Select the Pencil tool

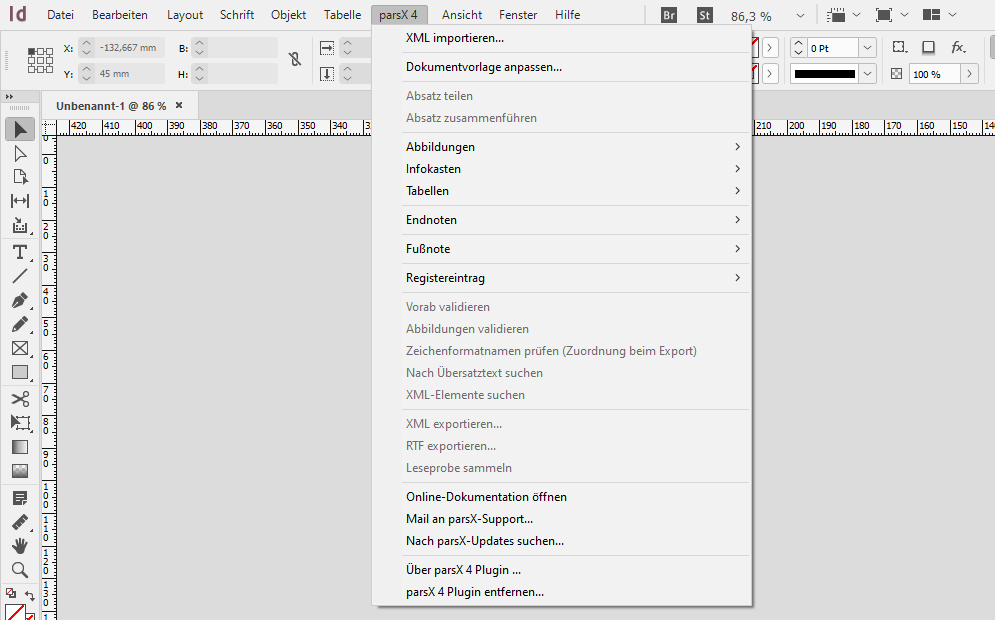pyautogui.click(x=20, y=324)
